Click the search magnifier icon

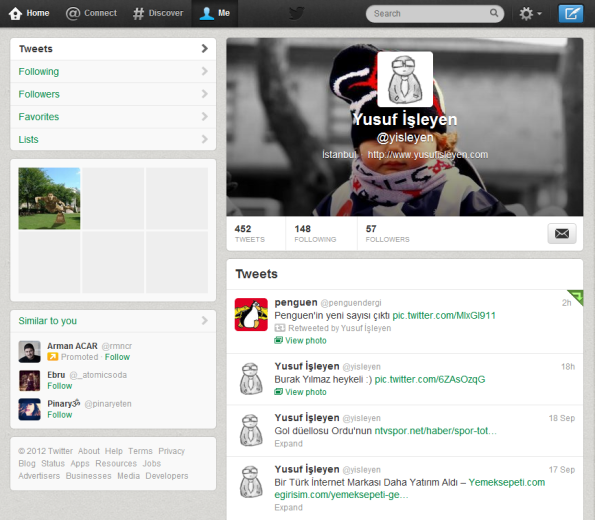click(x=494, y=13)
